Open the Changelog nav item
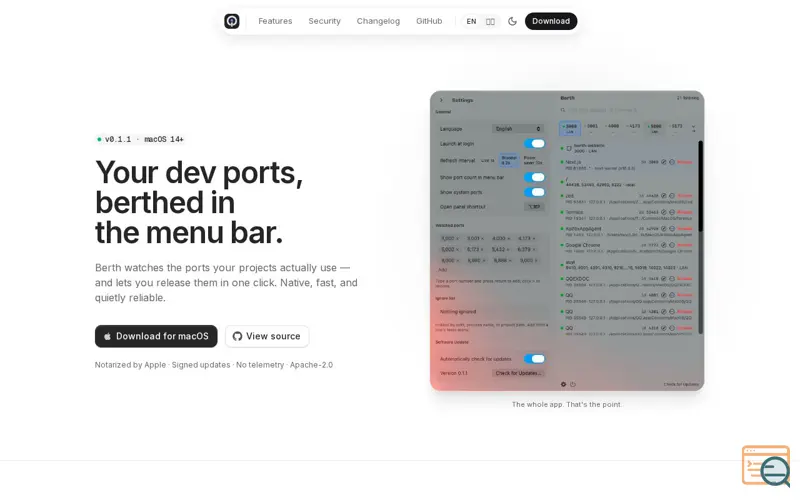 coord(378,21)
